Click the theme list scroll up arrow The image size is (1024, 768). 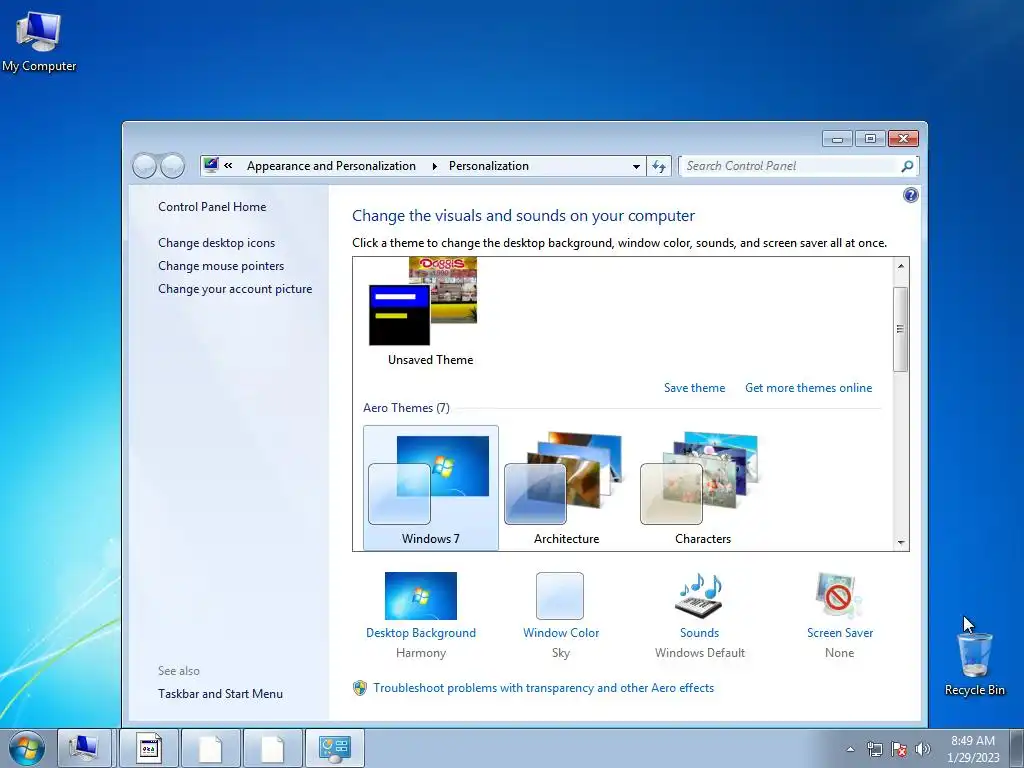pos(901,266)
